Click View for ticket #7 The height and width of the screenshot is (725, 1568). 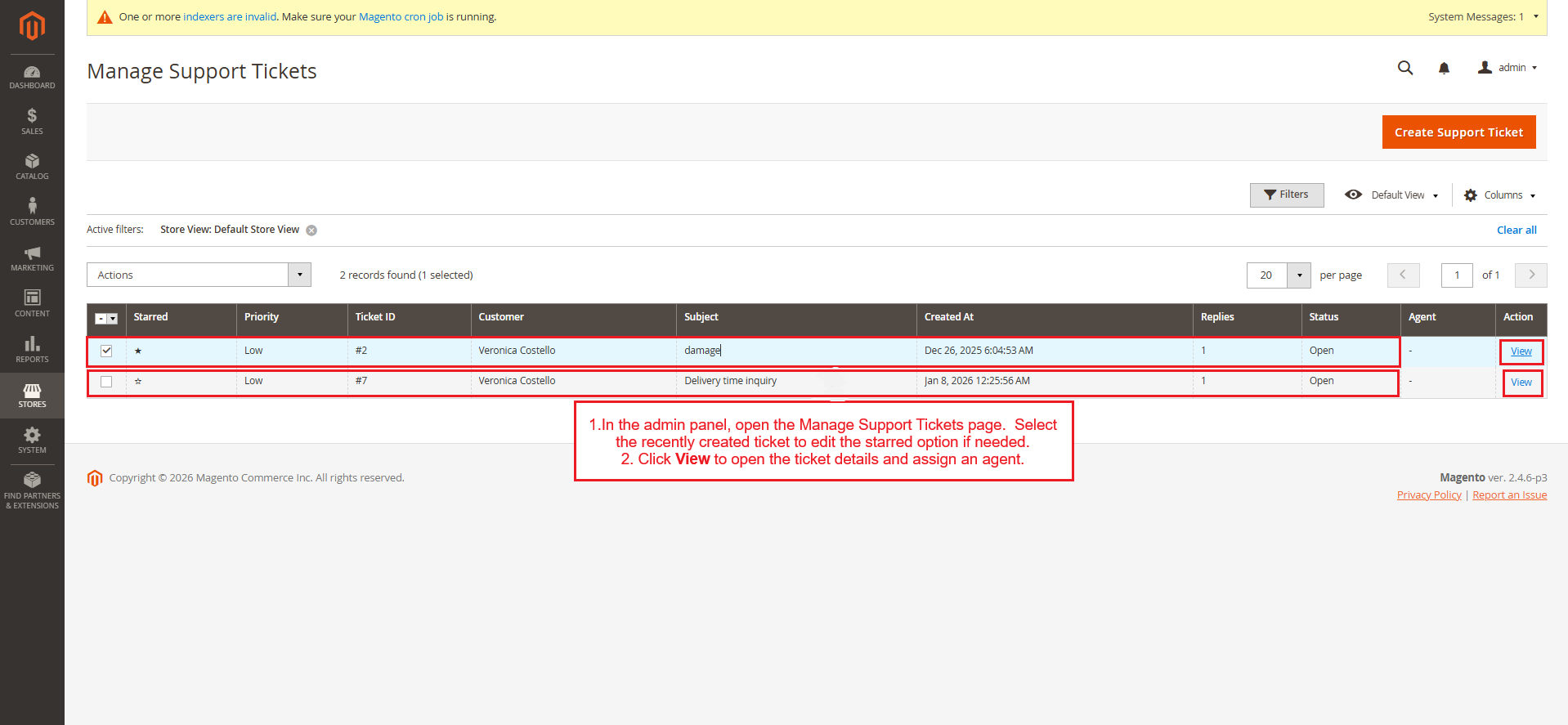click(x=1521, y=383)
